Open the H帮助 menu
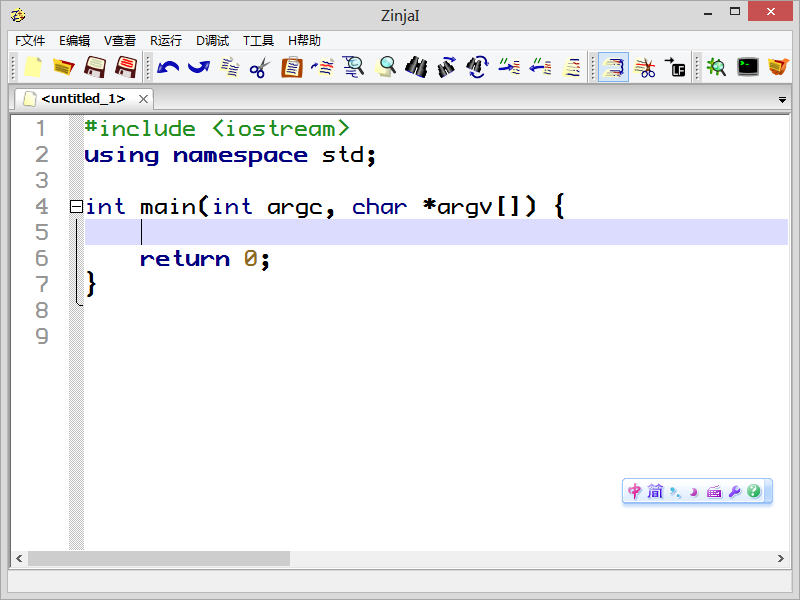 tap(304, 40)
